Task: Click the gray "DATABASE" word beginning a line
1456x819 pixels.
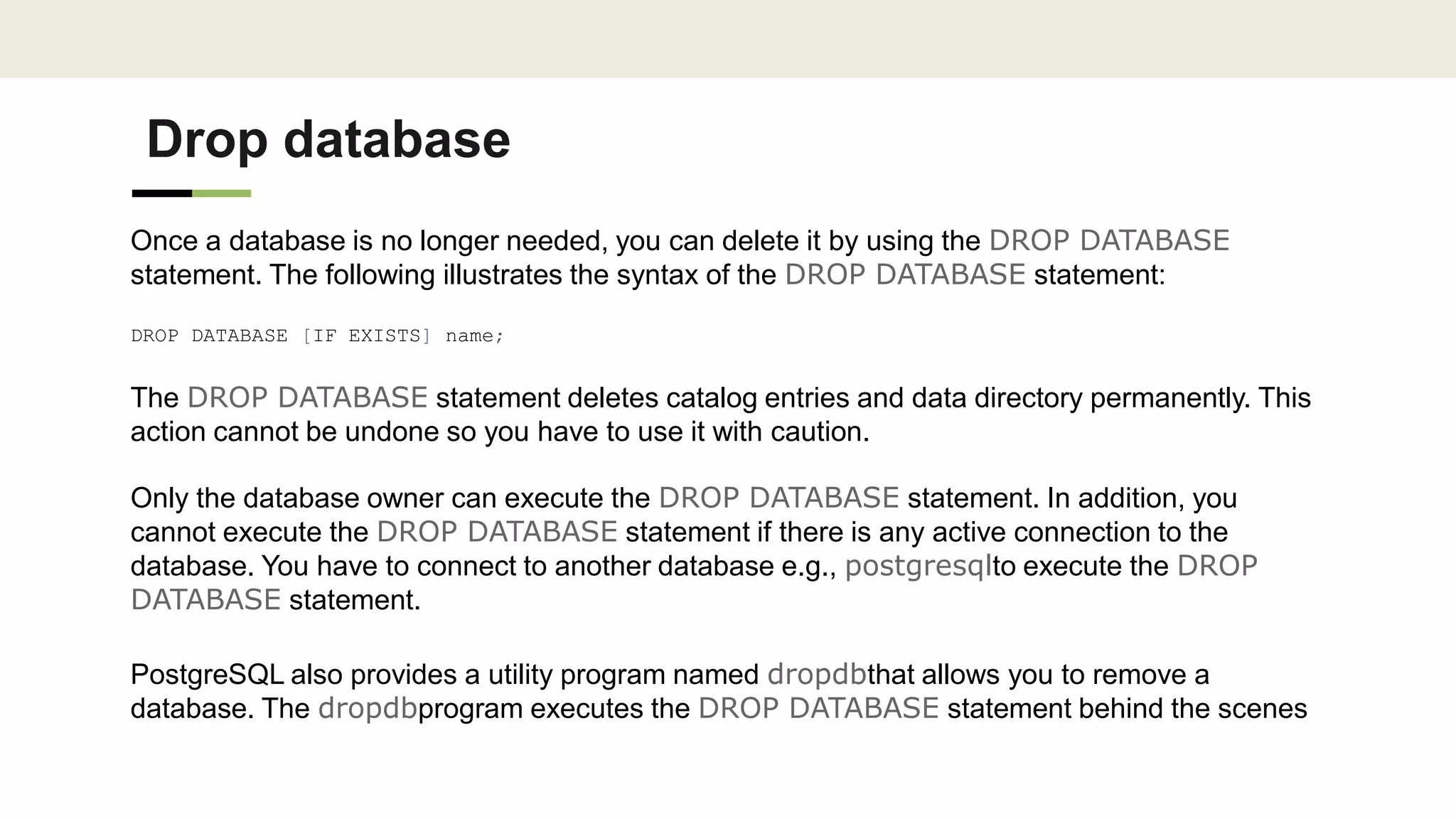Action: point(205,600)
